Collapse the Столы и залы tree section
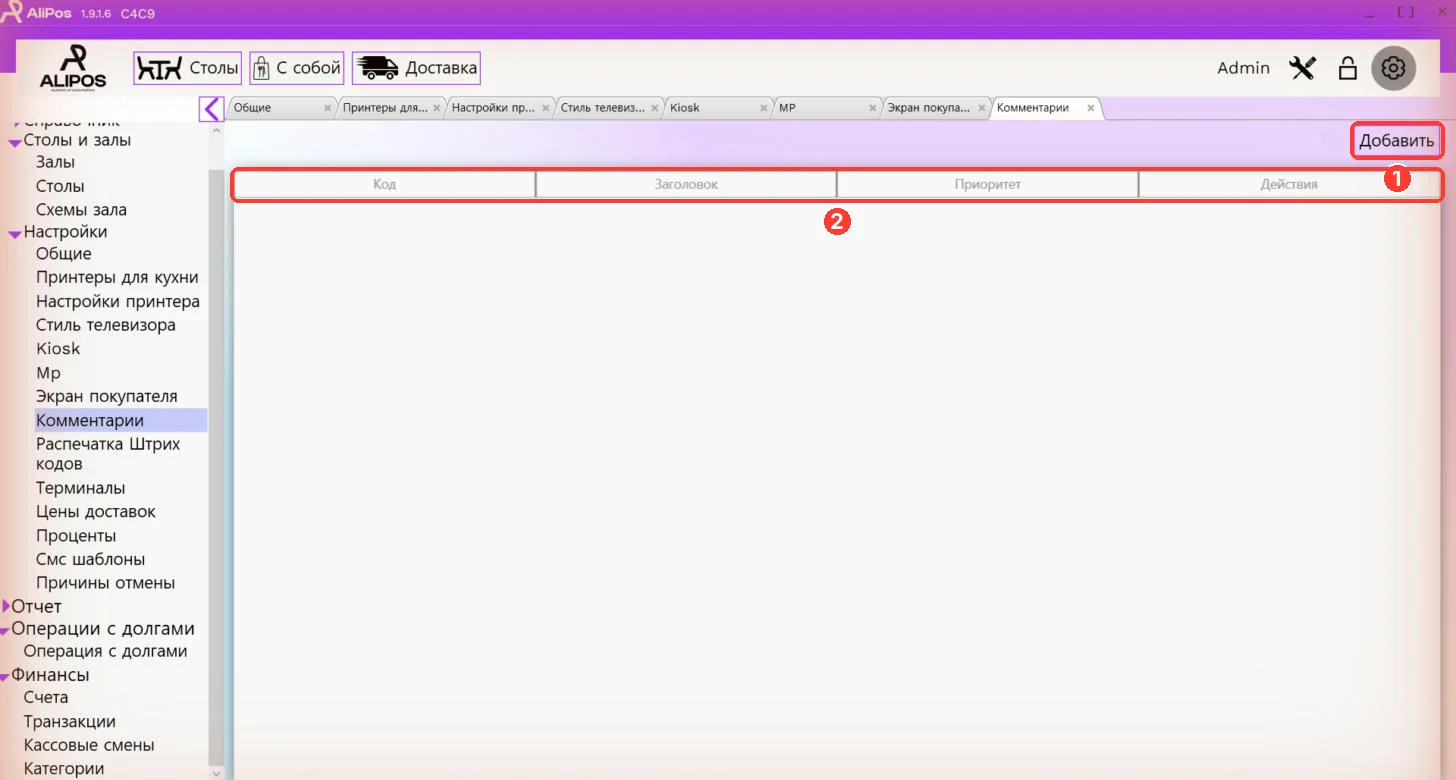 (15, 142)
